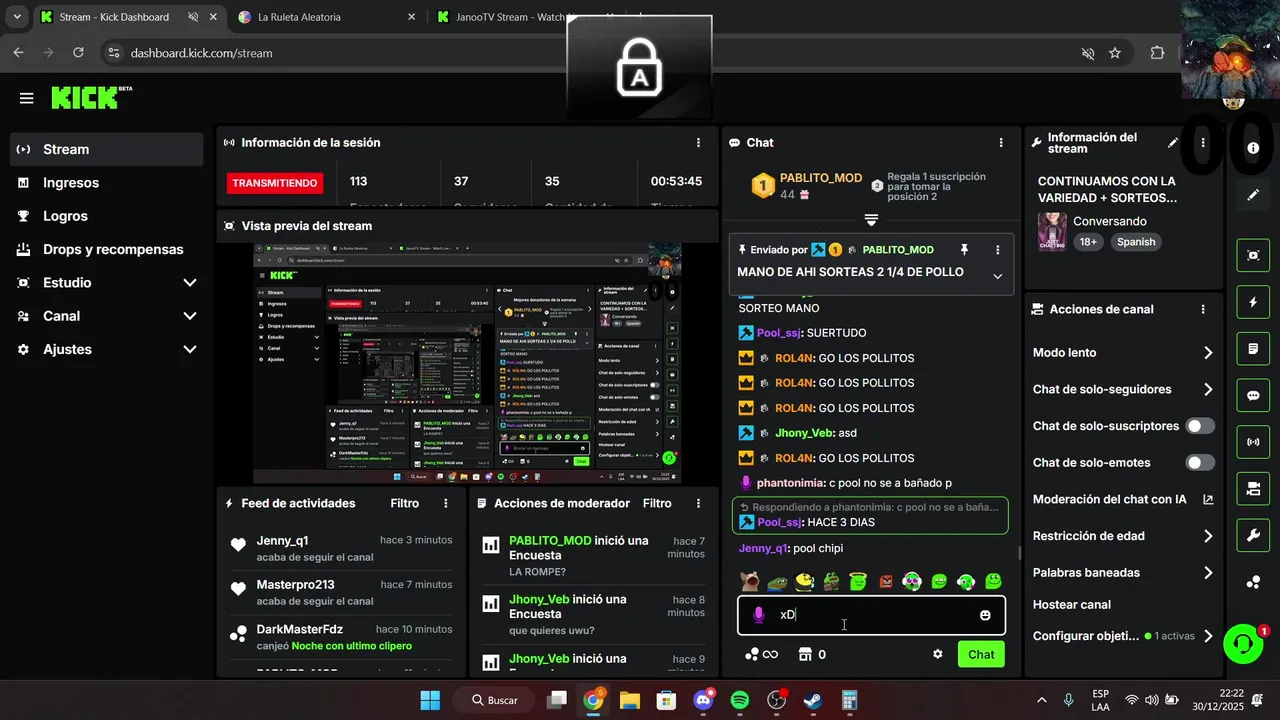This screenshot has width=1280, height=720.
Task: Switch to La Ruleta Aleatoria tab
Action: (x=327, y=17)
